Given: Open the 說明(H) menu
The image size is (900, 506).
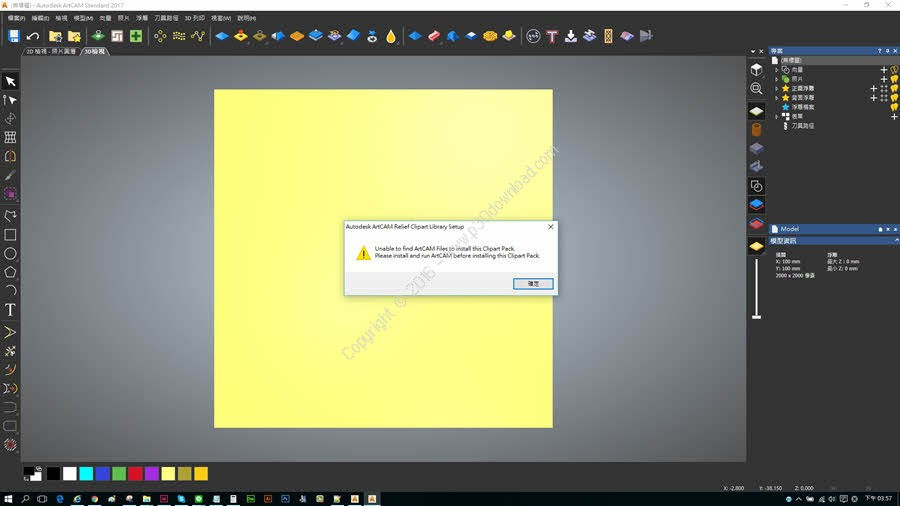Looking at the screenshot, I should point(247,18).
